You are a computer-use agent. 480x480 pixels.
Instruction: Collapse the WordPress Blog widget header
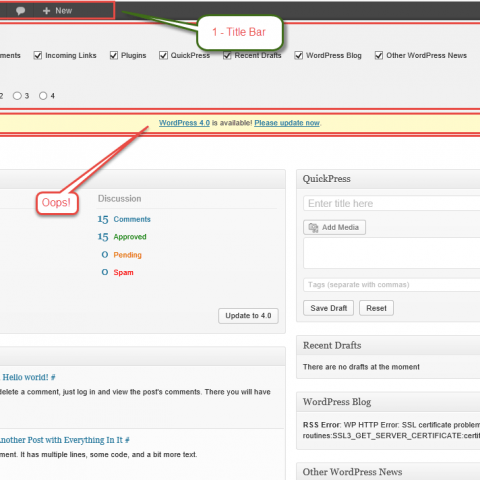point(388,402)
